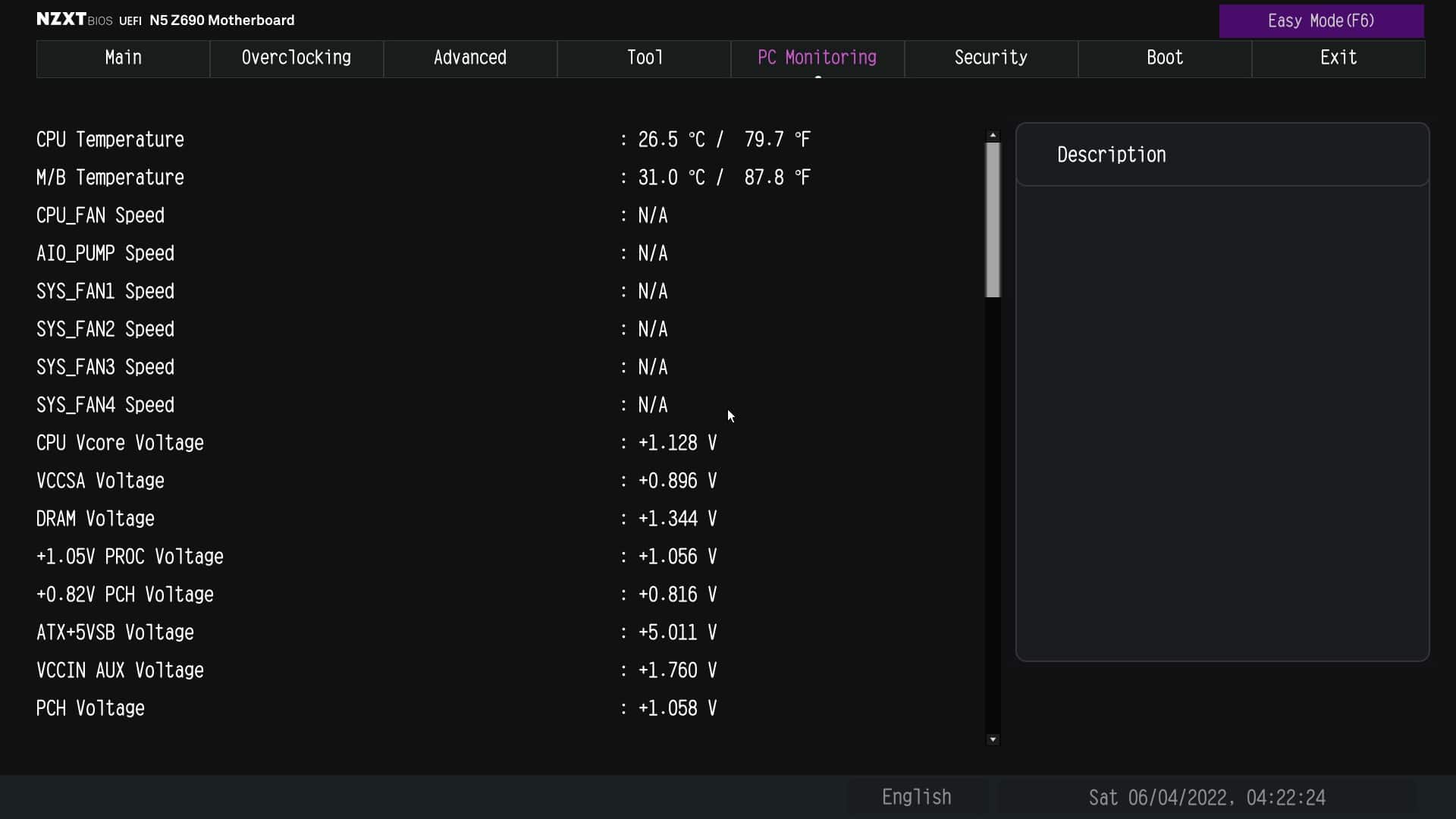The width and height of the screenshot is (1456, 819).
Task: Click the 26.5 °C CPU temperature value
Action: click(671, 140)
